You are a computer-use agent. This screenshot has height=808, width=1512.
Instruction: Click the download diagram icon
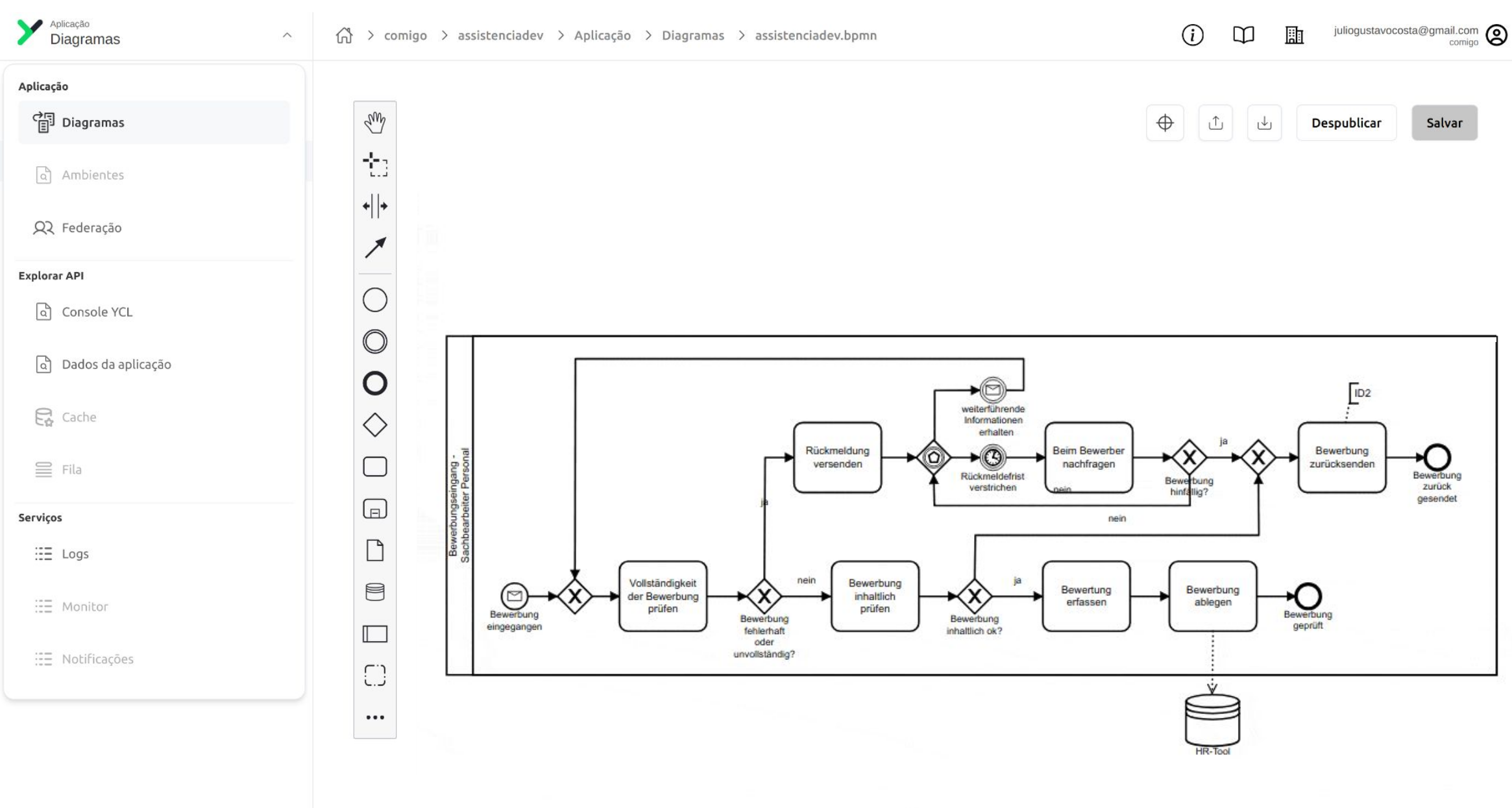(x=1264, y=123)
